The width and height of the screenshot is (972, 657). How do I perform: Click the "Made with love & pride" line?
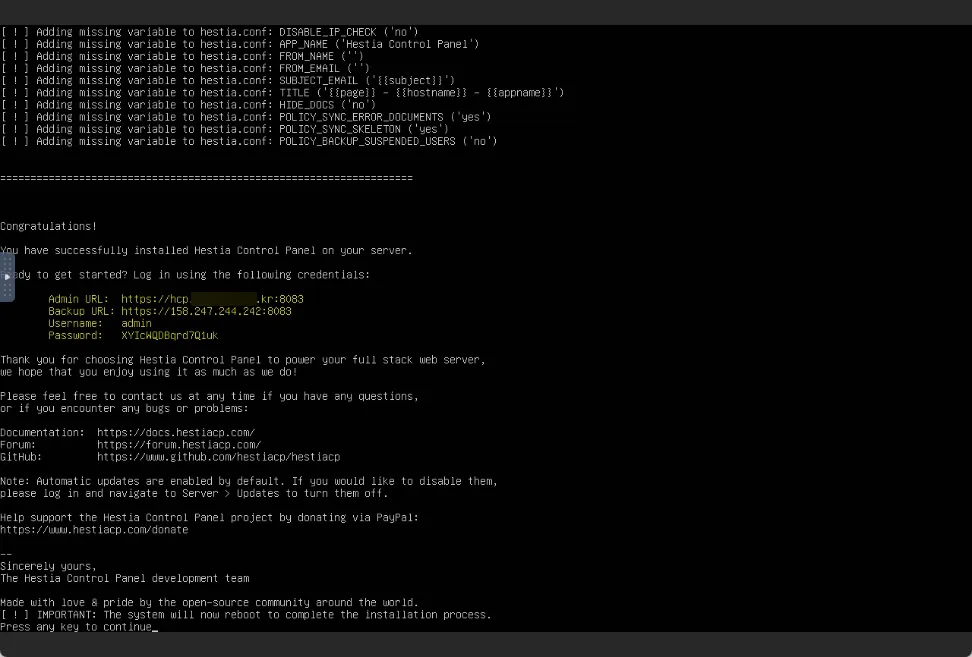(x=210, y=602)
